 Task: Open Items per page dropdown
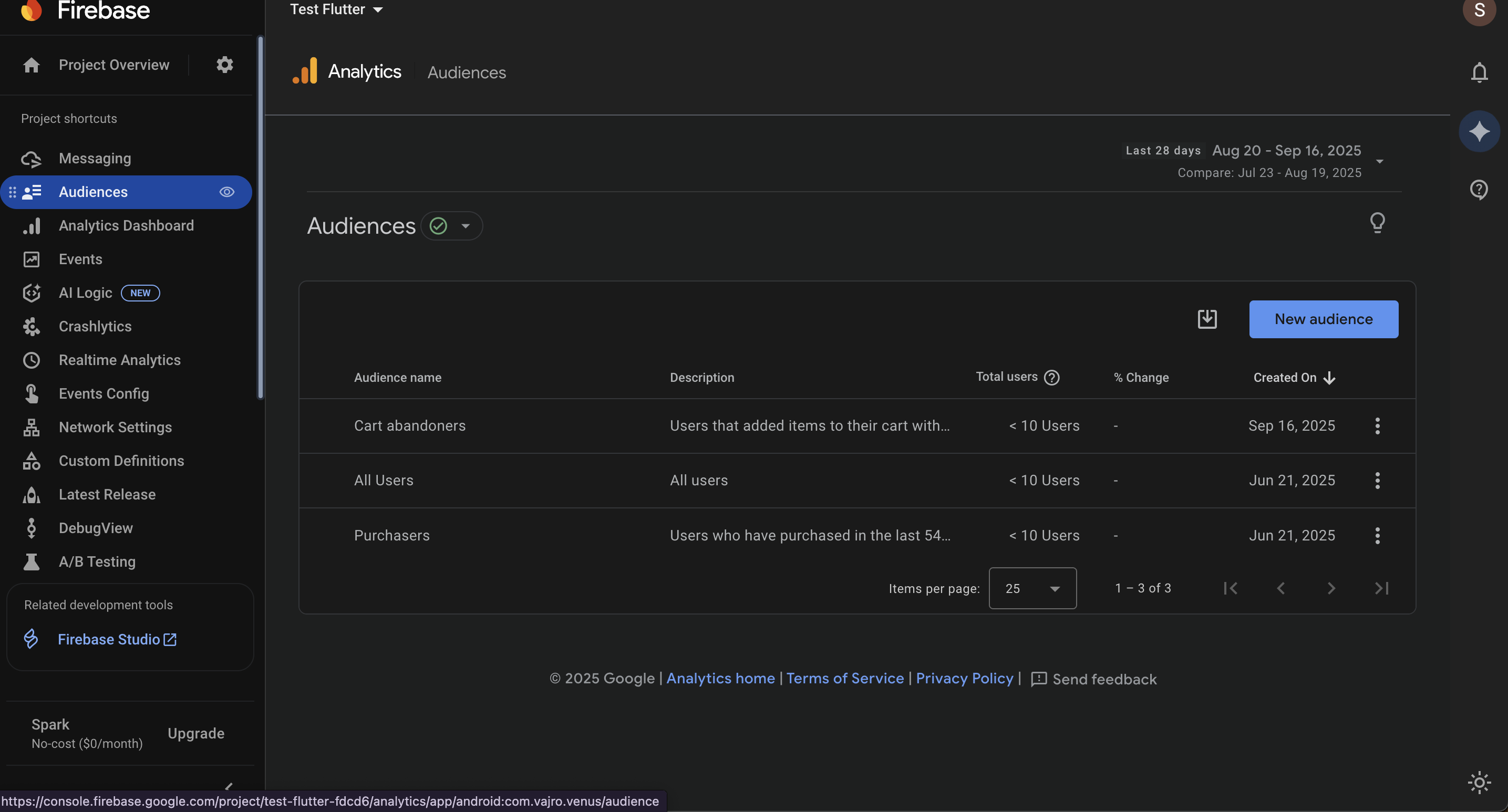pyautogui.click(x=1032, y=588)
